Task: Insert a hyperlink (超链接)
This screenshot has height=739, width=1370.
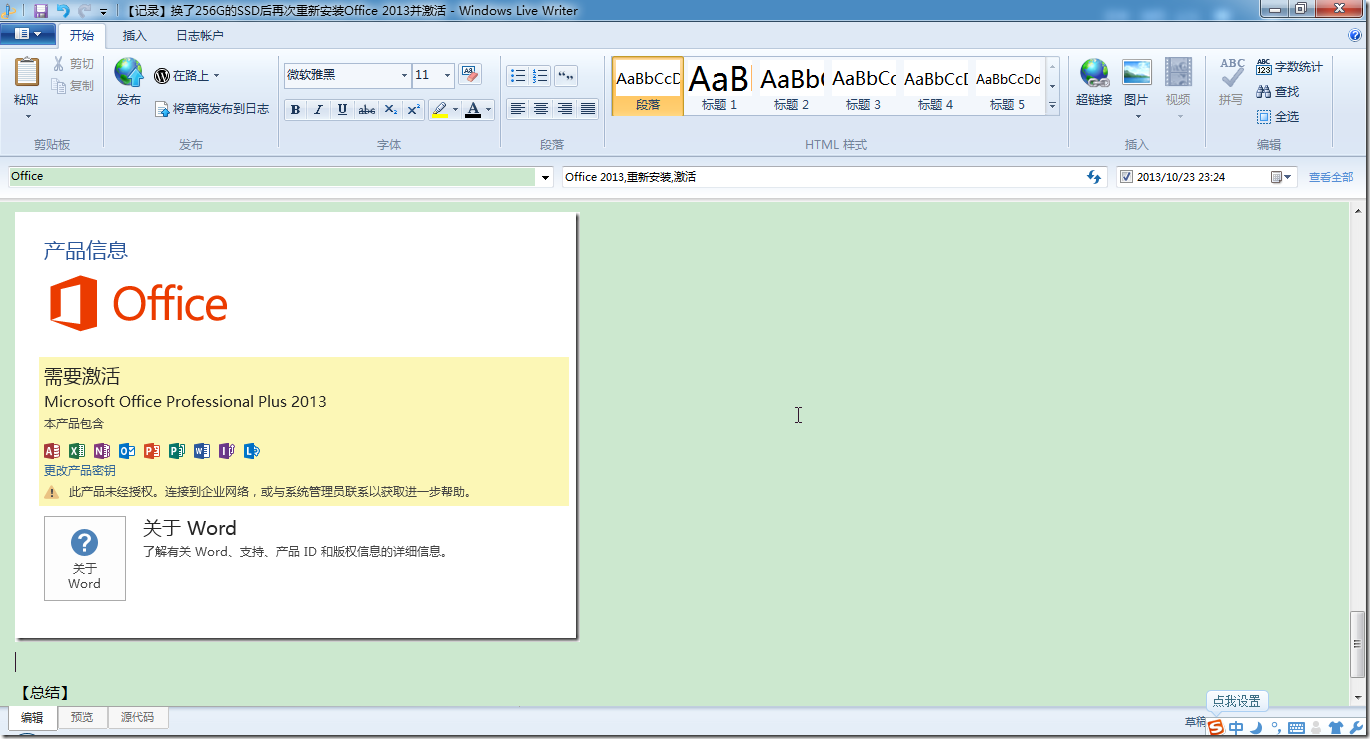Action: point(1094,82)
